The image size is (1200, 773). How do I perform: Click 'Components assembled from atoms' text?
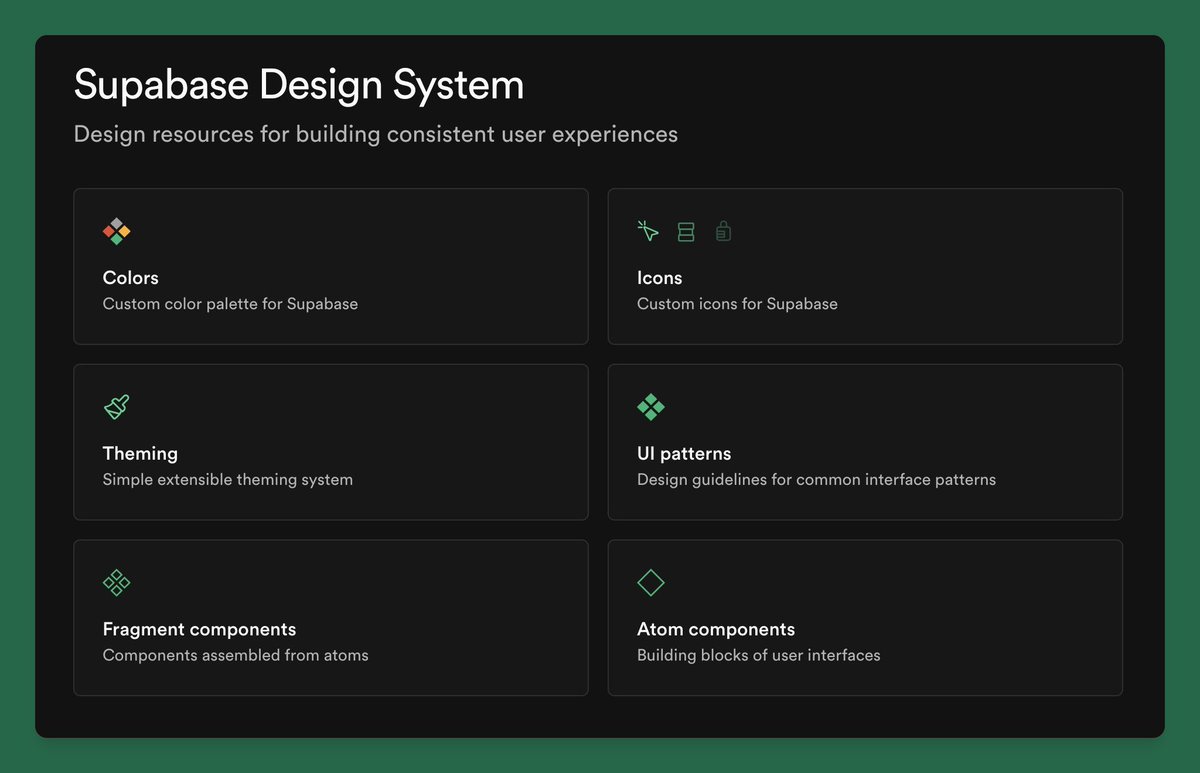[x=236, y=656]
